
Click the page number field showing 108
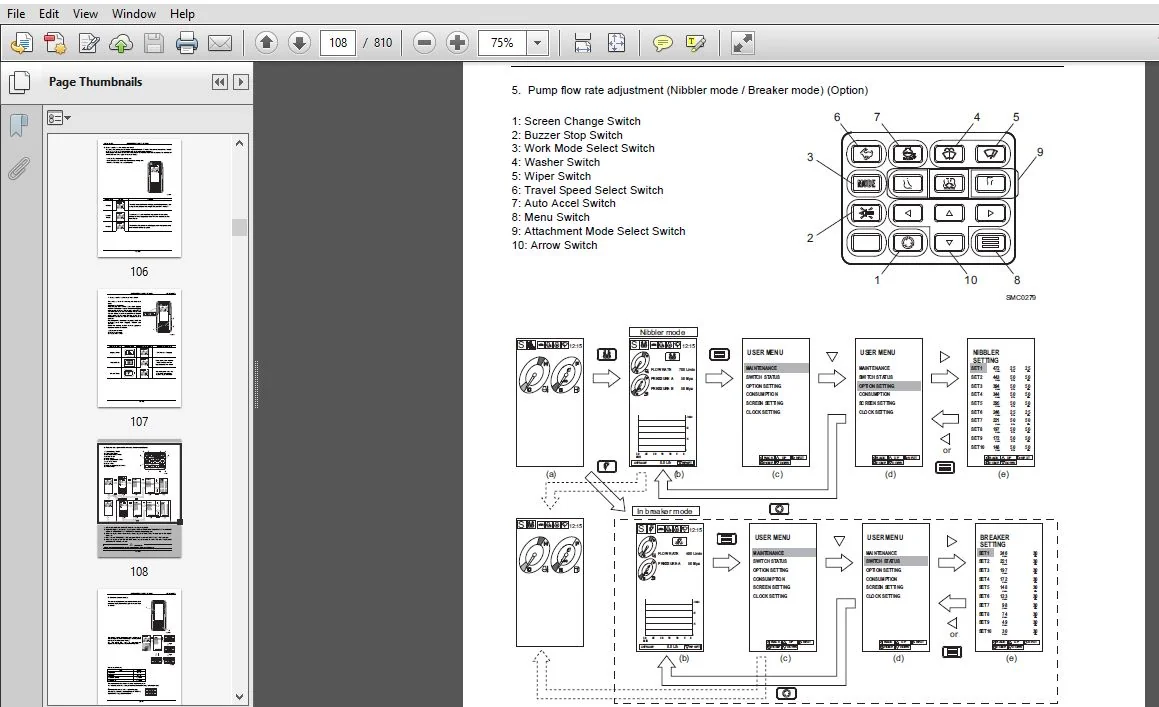(338, 43)
